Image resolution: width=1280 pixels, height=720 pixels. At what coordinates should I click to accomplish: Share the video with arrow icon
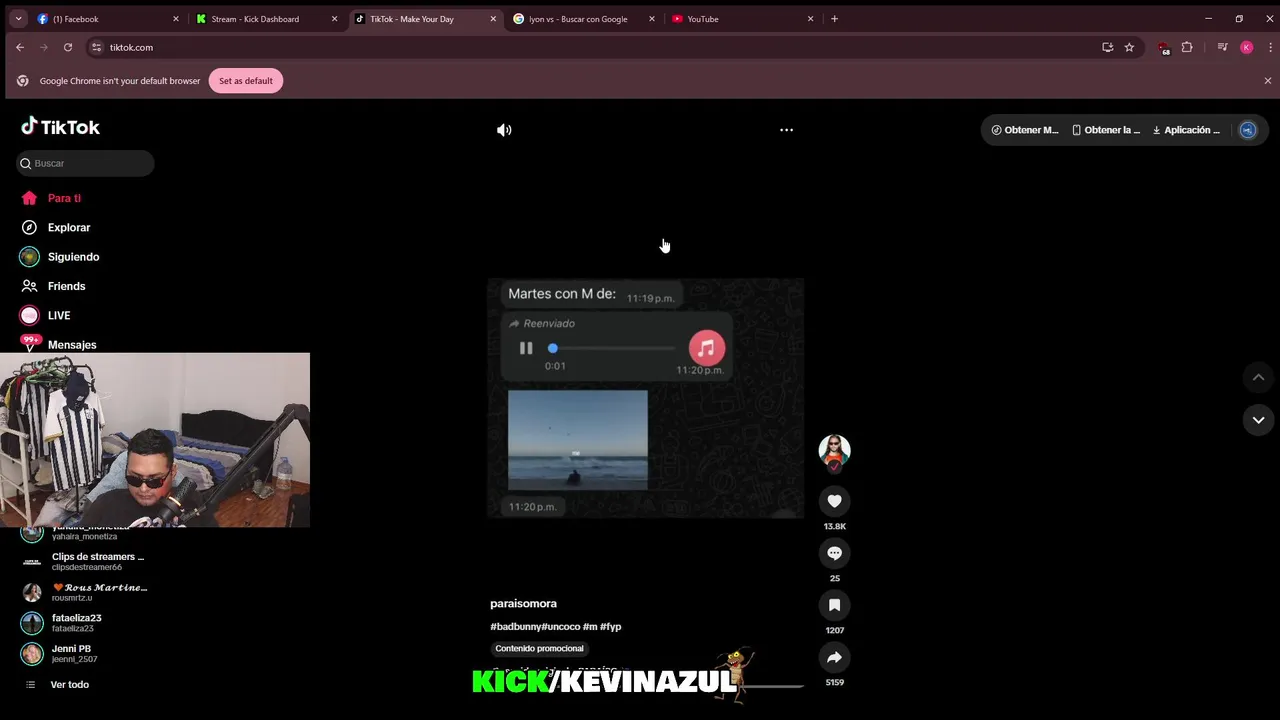pyautogui.click(x=834, y=657)
